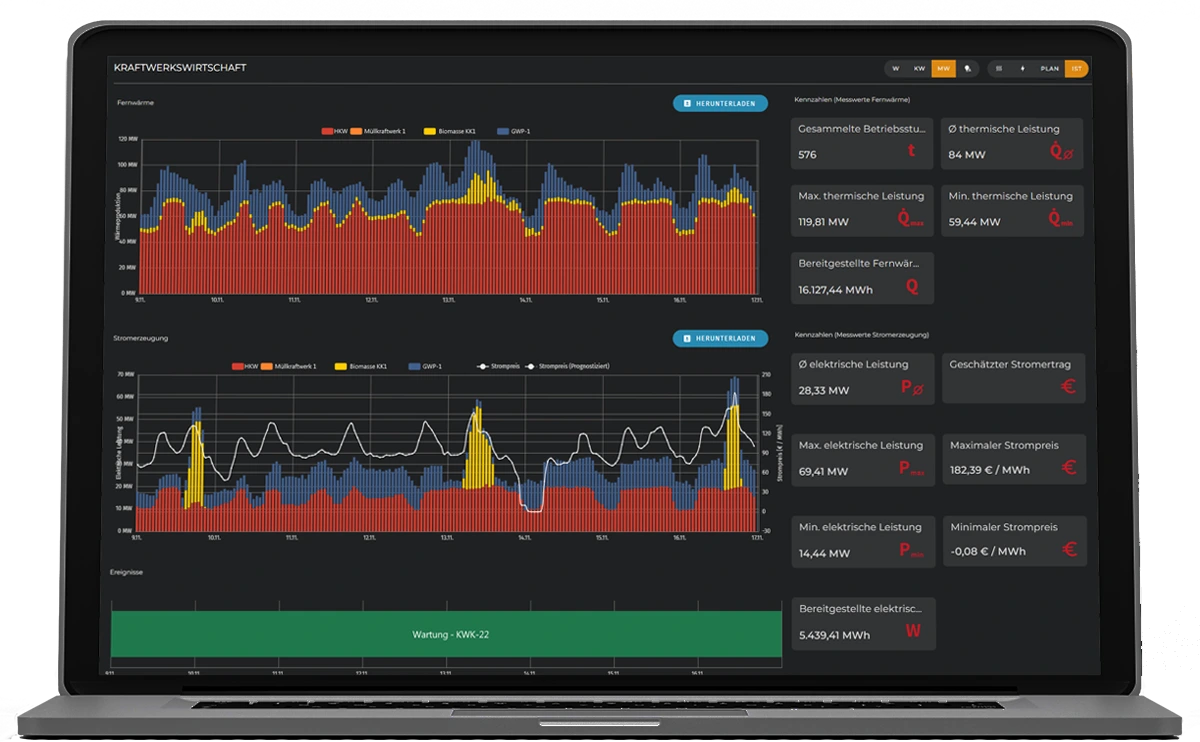Click euro icon in Maximaler Strompreis card
This screenshot has width=1200, height=742.
1068,468
